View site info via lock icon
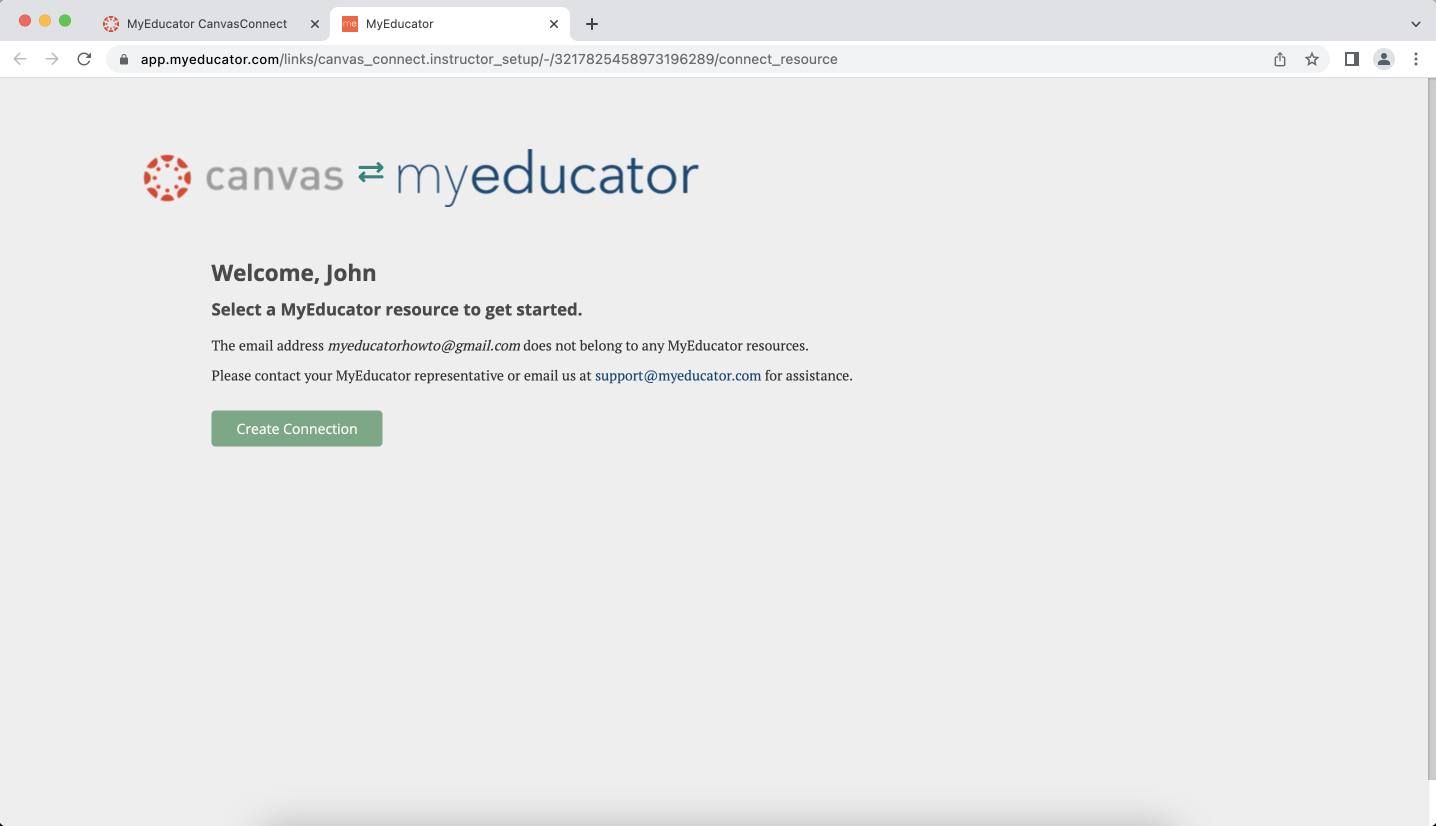 124,59
